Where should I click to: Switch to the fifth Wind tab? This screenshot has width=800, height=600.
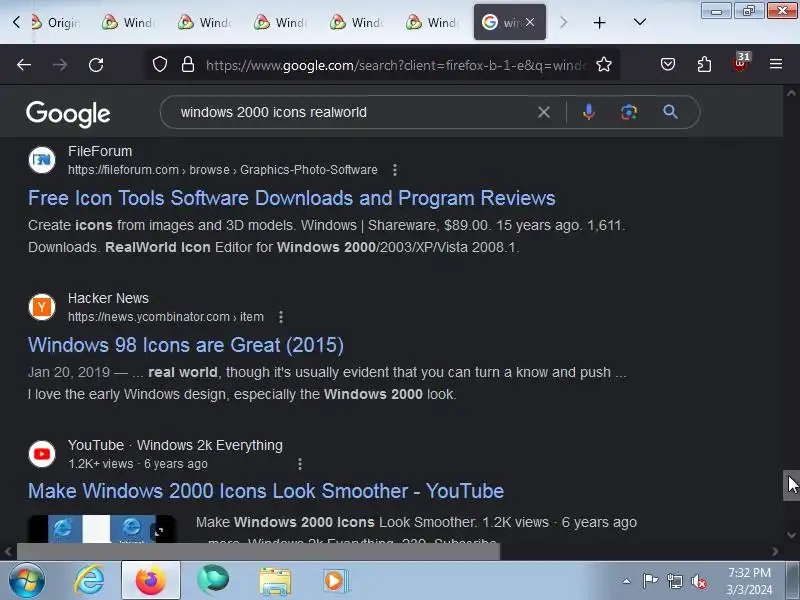point(433,22)
